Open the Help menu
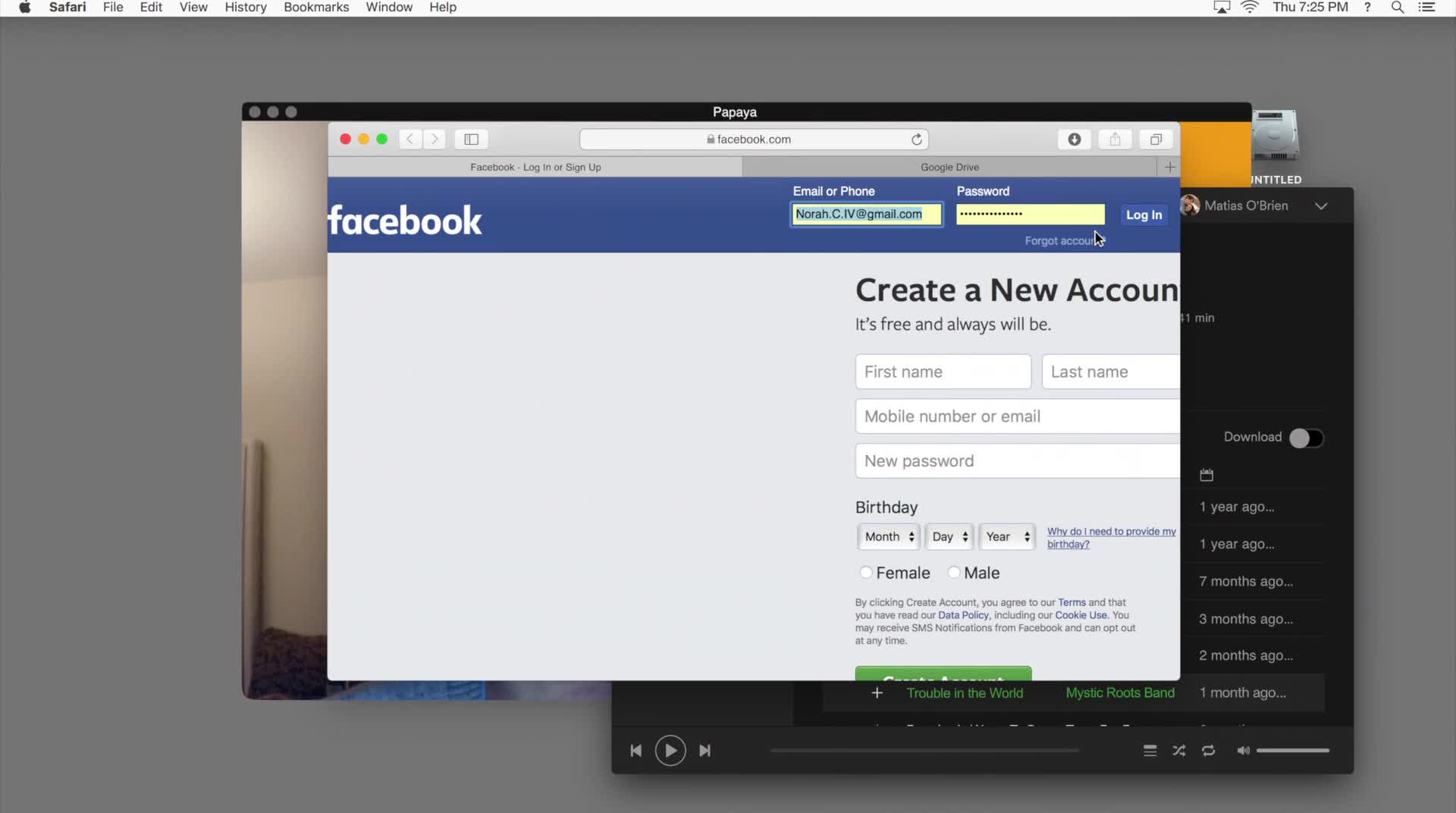Viewport: 1456px width, 813px height. click(x=443, y=8)
